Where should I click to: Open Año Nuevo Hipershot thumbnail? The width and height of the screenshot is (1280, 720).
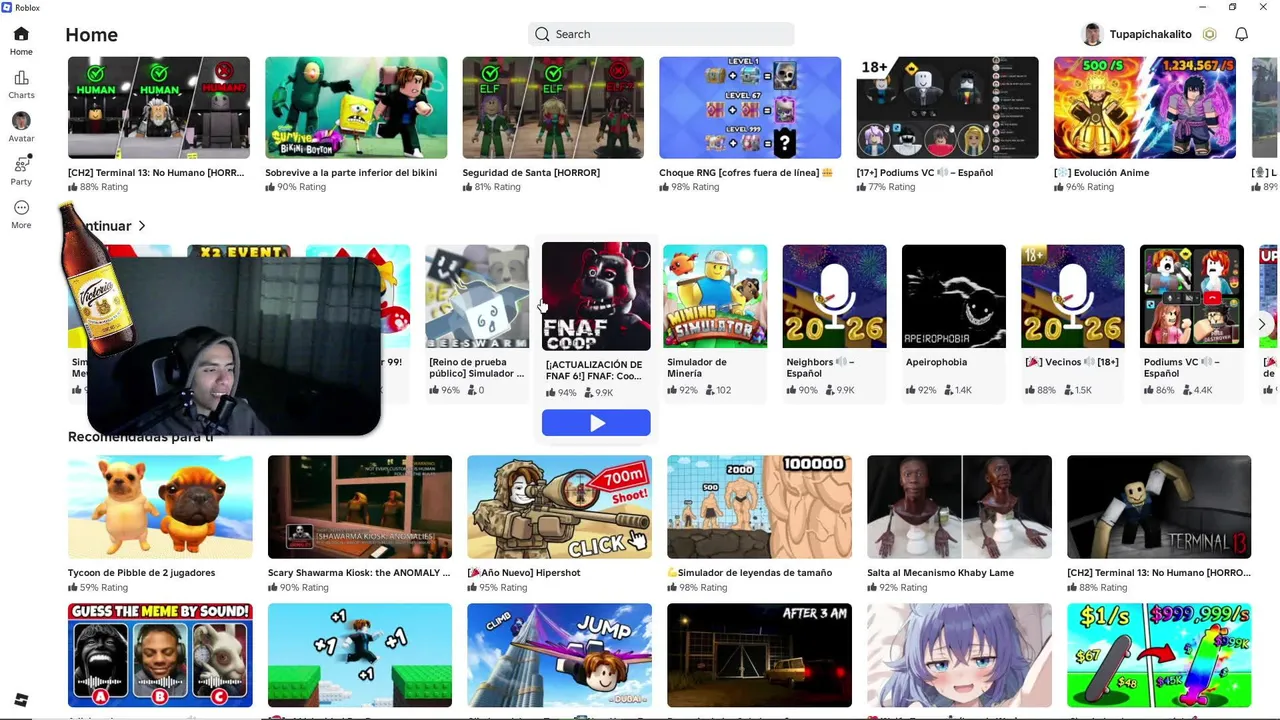(x=560, y=507)
